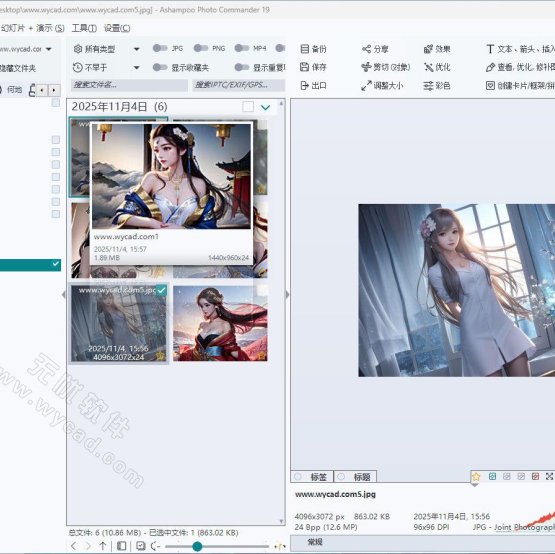Click the tab scroll right arrow near 何地

(x=54, y=90)
